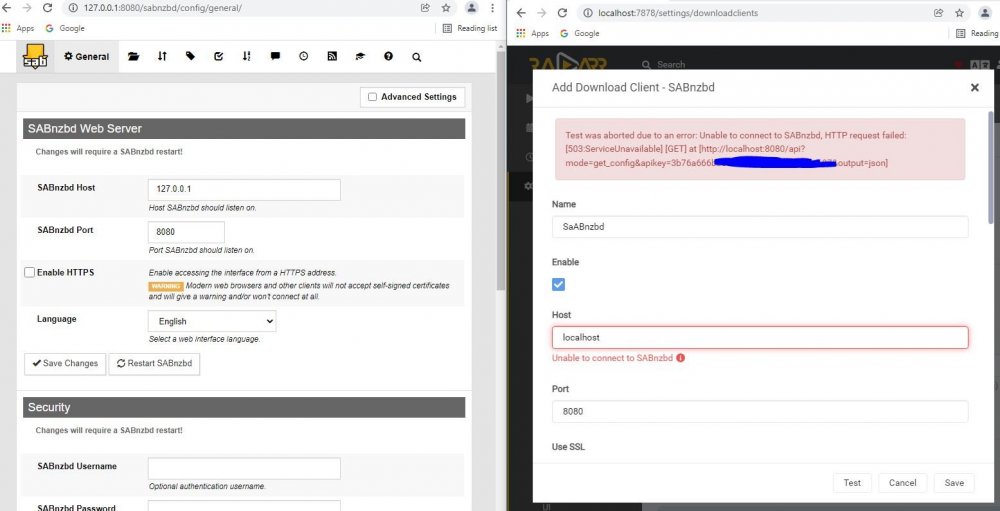Open the Notifications speech bubble tab
Viewport: 1000px width, 511px height.
(x=276, y=57)
